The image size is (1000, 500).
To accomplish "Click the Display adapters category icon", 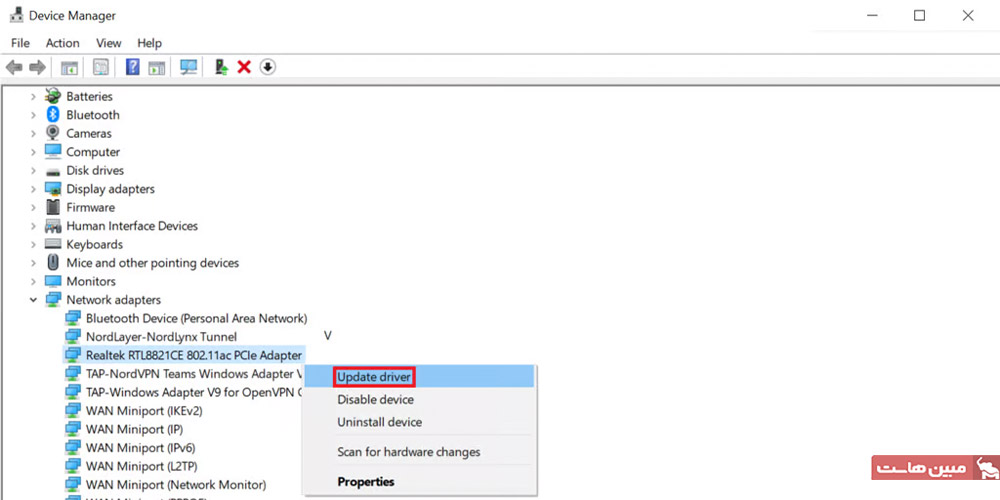I will (x=53, y=189).
